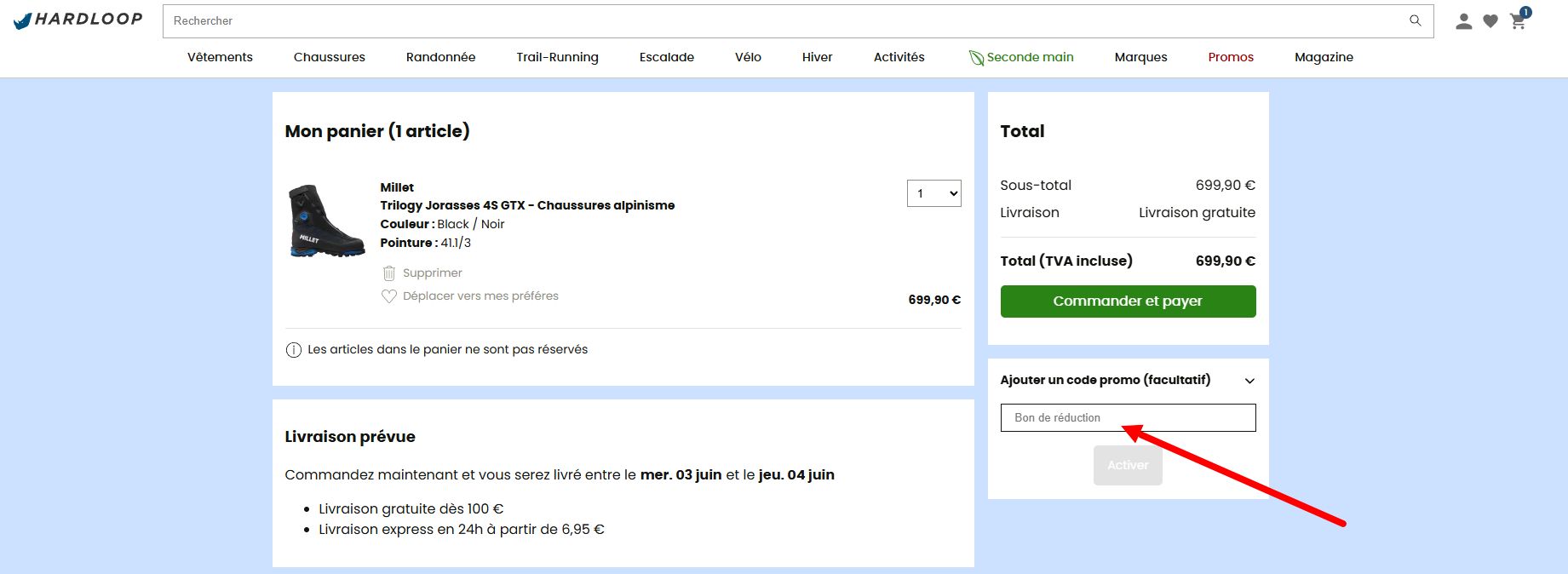This screenshot has height=574, width=1568.
Task: Open the quantity dropdown showing 1
Action: pos(934,193)
